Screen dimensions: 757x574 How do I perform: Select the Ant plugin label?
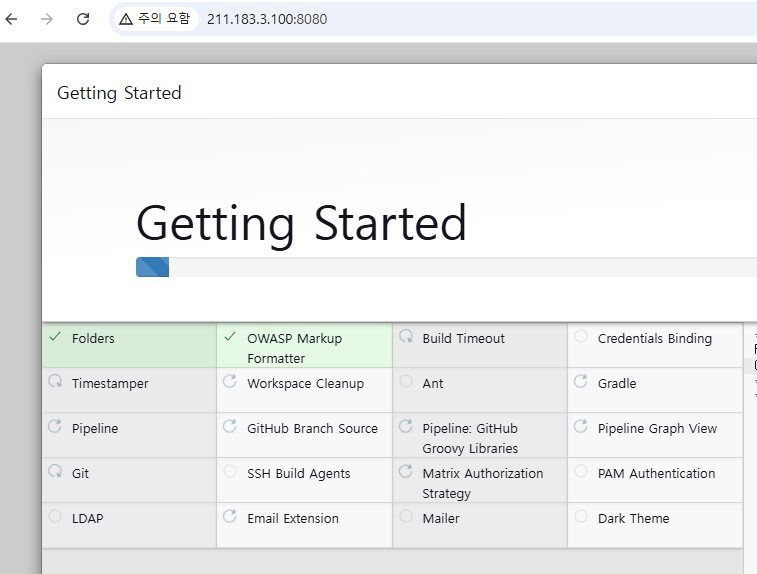433,383
